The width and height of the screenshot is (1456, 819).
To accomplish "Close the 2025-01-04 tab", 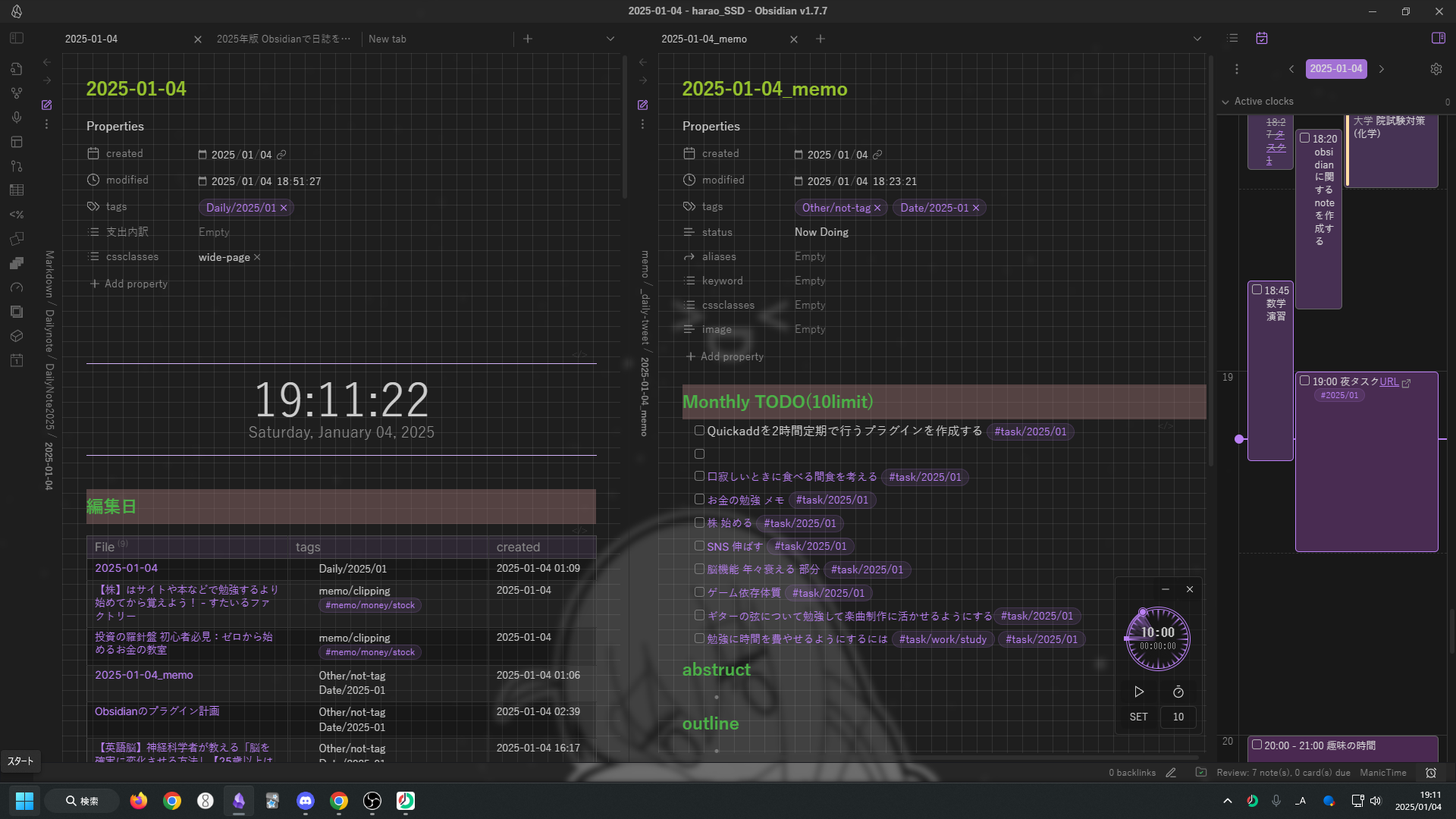I will tap(198, 39).
